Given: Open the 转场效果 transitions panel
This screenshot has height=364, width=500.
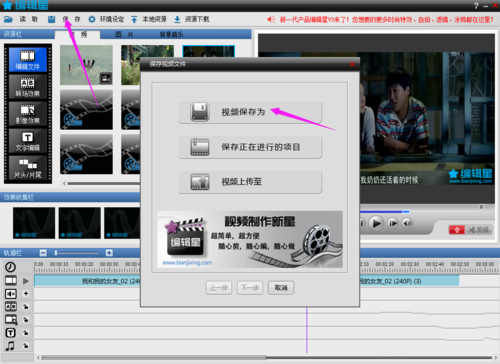Looking at the screenshot, I should [x=28, y=87].
